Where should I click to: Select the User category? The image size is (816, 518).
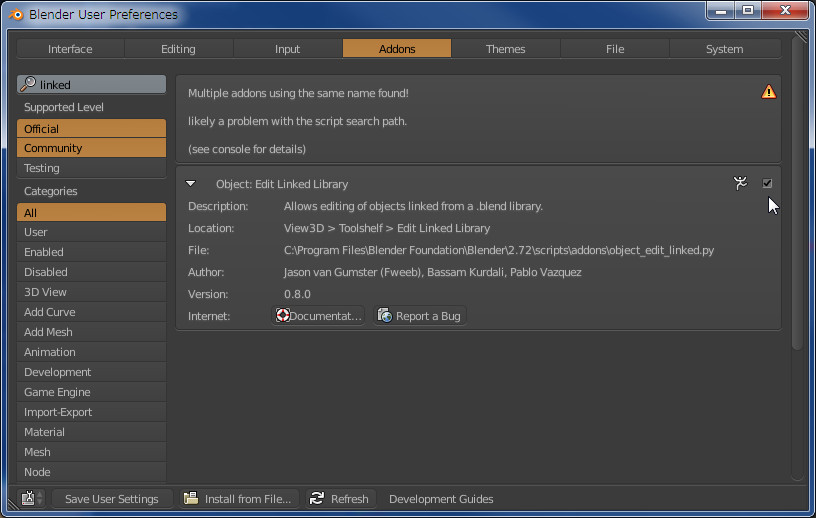(92, 232)
